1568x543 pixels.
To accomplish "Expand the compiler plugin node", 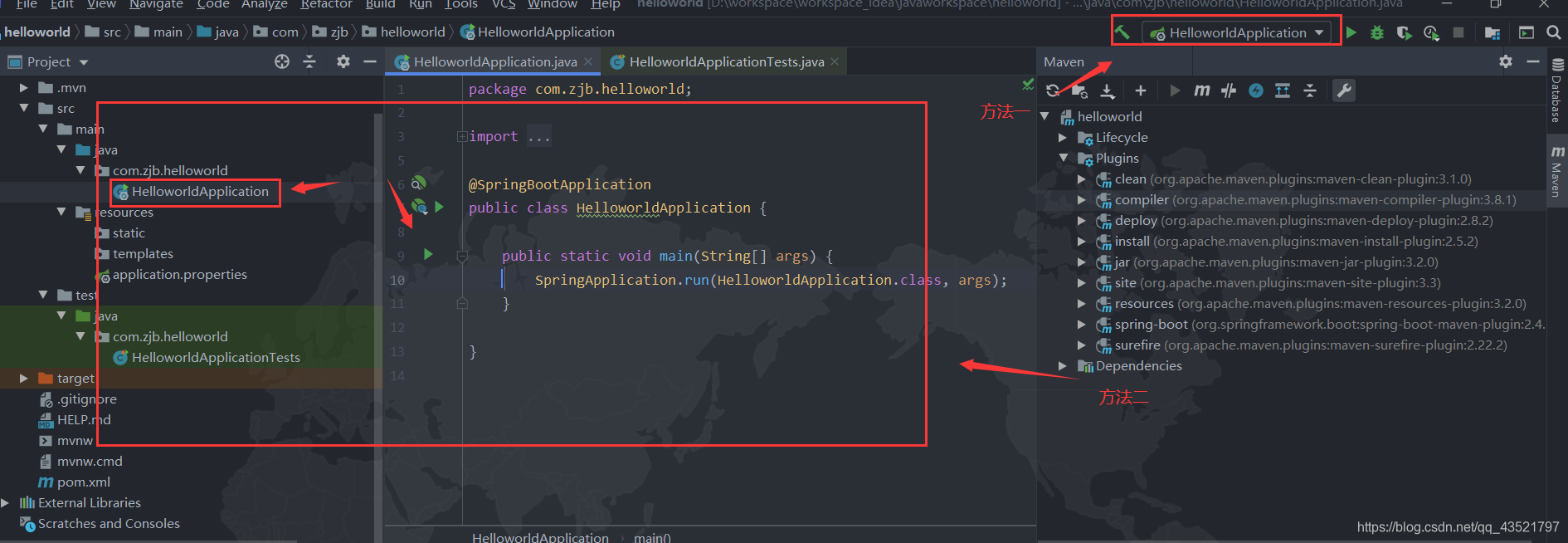I will (1081, 199).
